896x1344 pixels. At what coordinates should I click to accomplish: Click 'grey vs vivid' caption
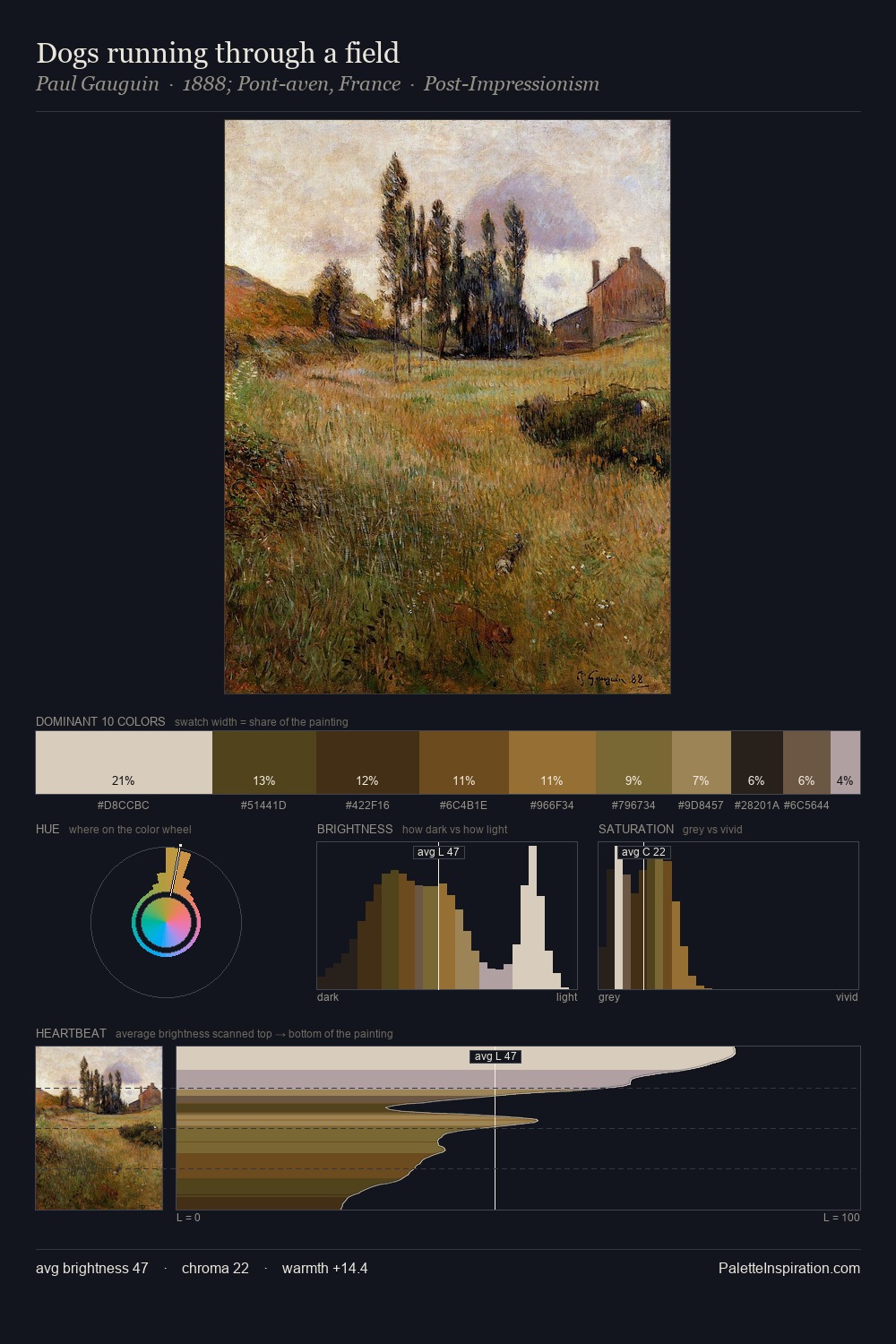click(x=712, y=830)
